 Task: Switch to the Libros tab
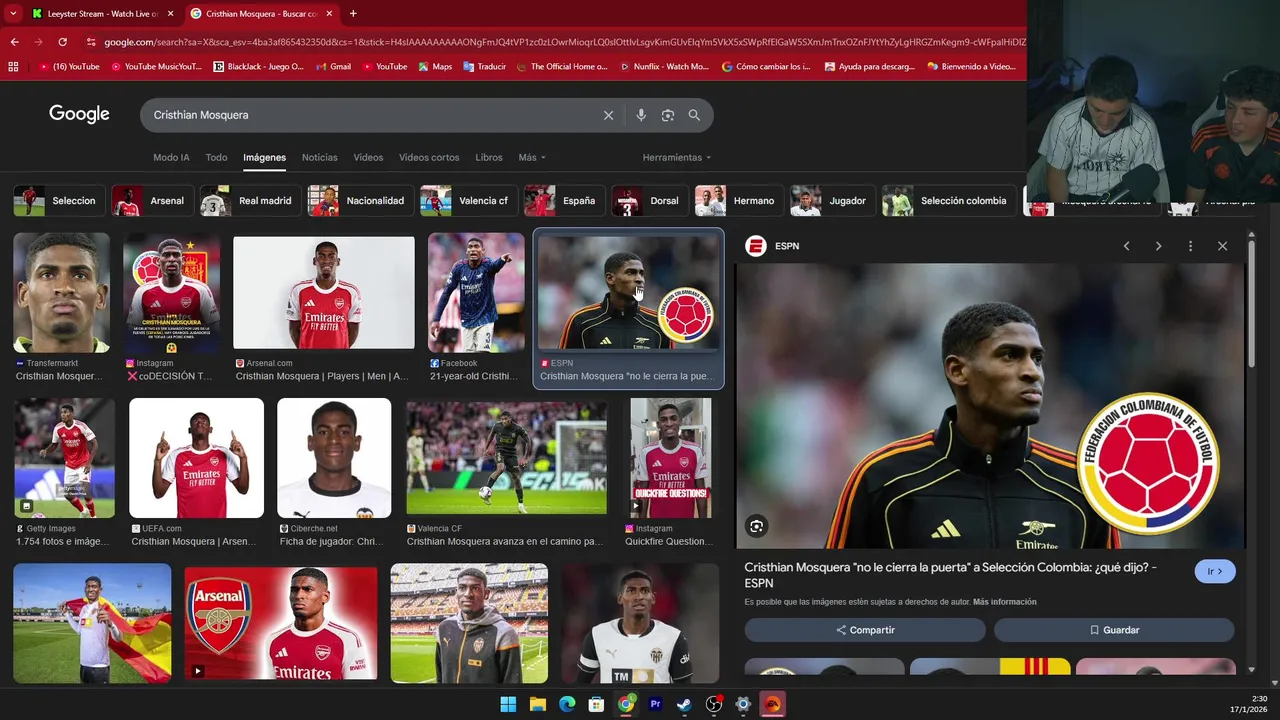click(489, 158)
